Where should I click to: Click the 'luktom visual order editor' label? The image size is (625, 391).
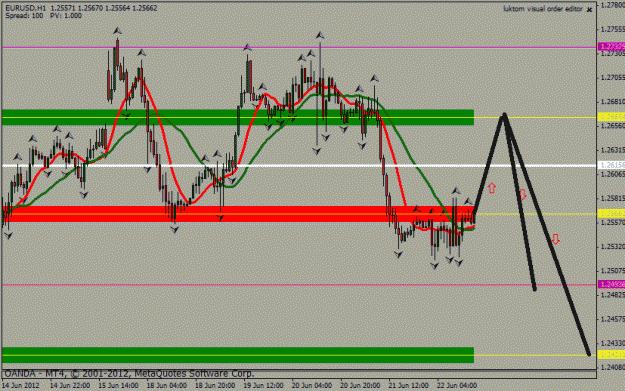(542, 9)
